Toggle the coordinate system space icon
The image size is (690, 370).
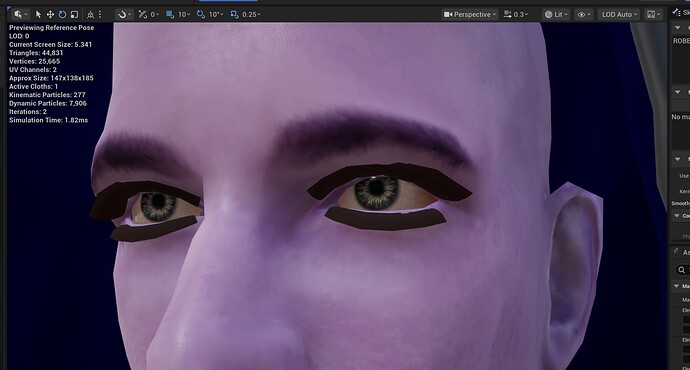[x=90, y=15]
